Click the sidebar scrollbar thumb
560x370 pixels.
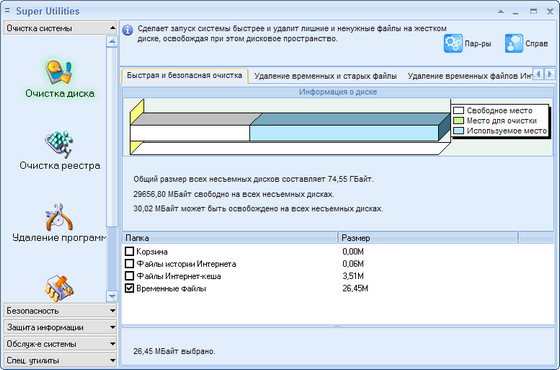pos(112,137)
